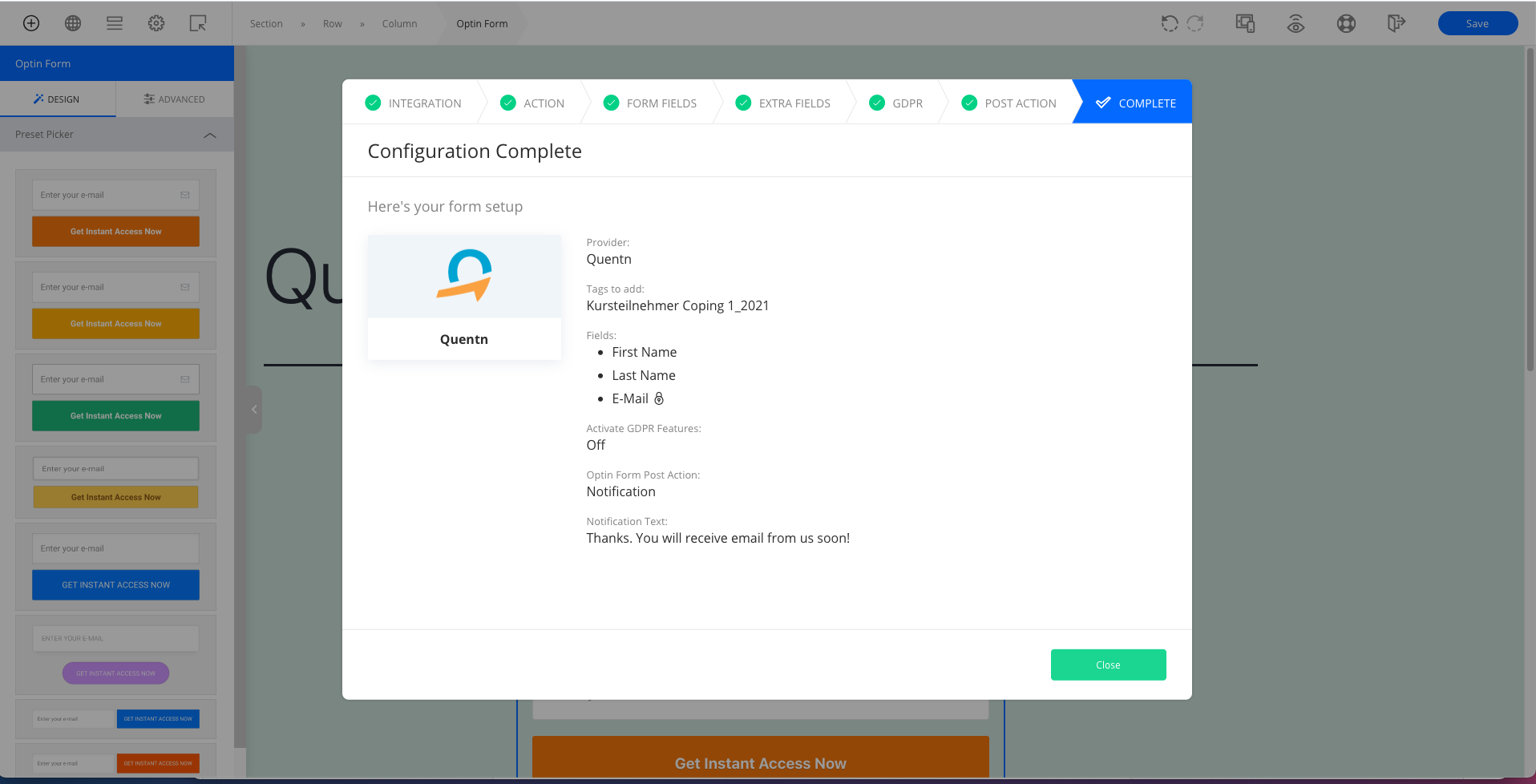Click the redo arrow icon
1536x784 pixels.
coord(1195,23)
